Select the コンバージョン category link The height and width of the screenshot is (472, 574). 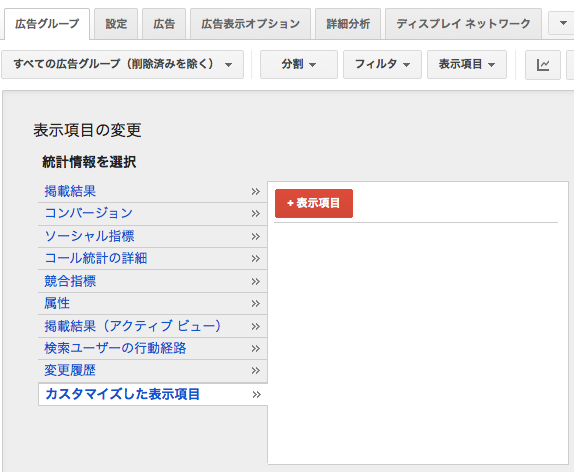tap(88, 213)
